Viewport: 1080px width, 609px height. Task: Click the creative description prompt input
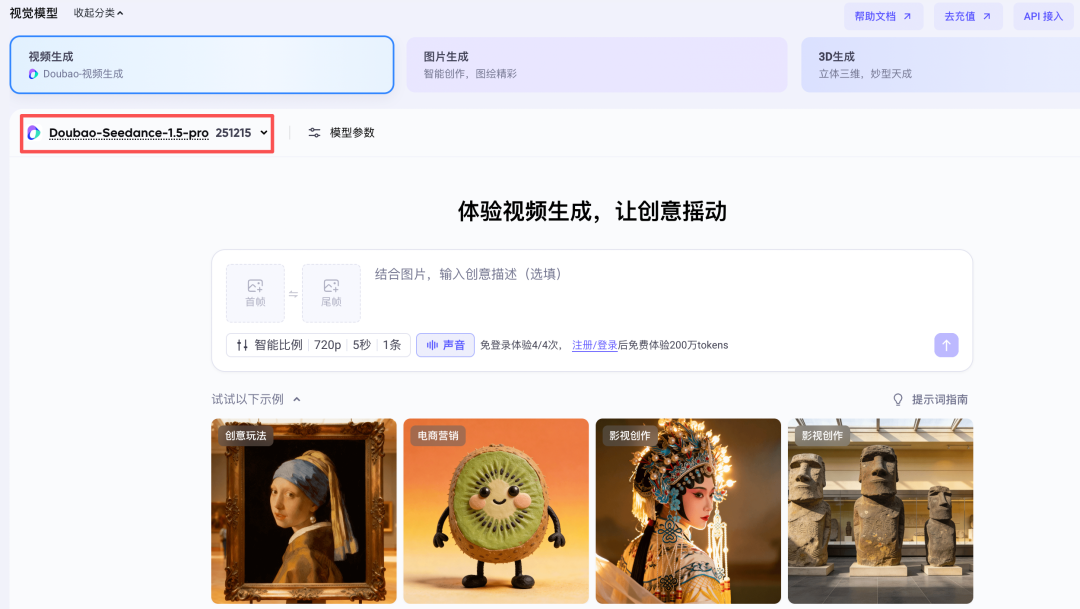[x=667, y=293]
